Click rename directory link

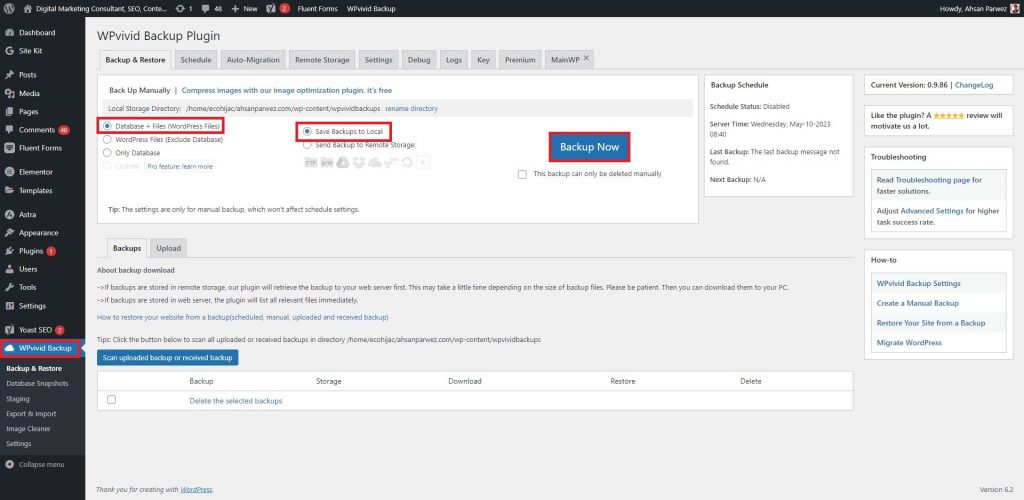tap(411, 108)
